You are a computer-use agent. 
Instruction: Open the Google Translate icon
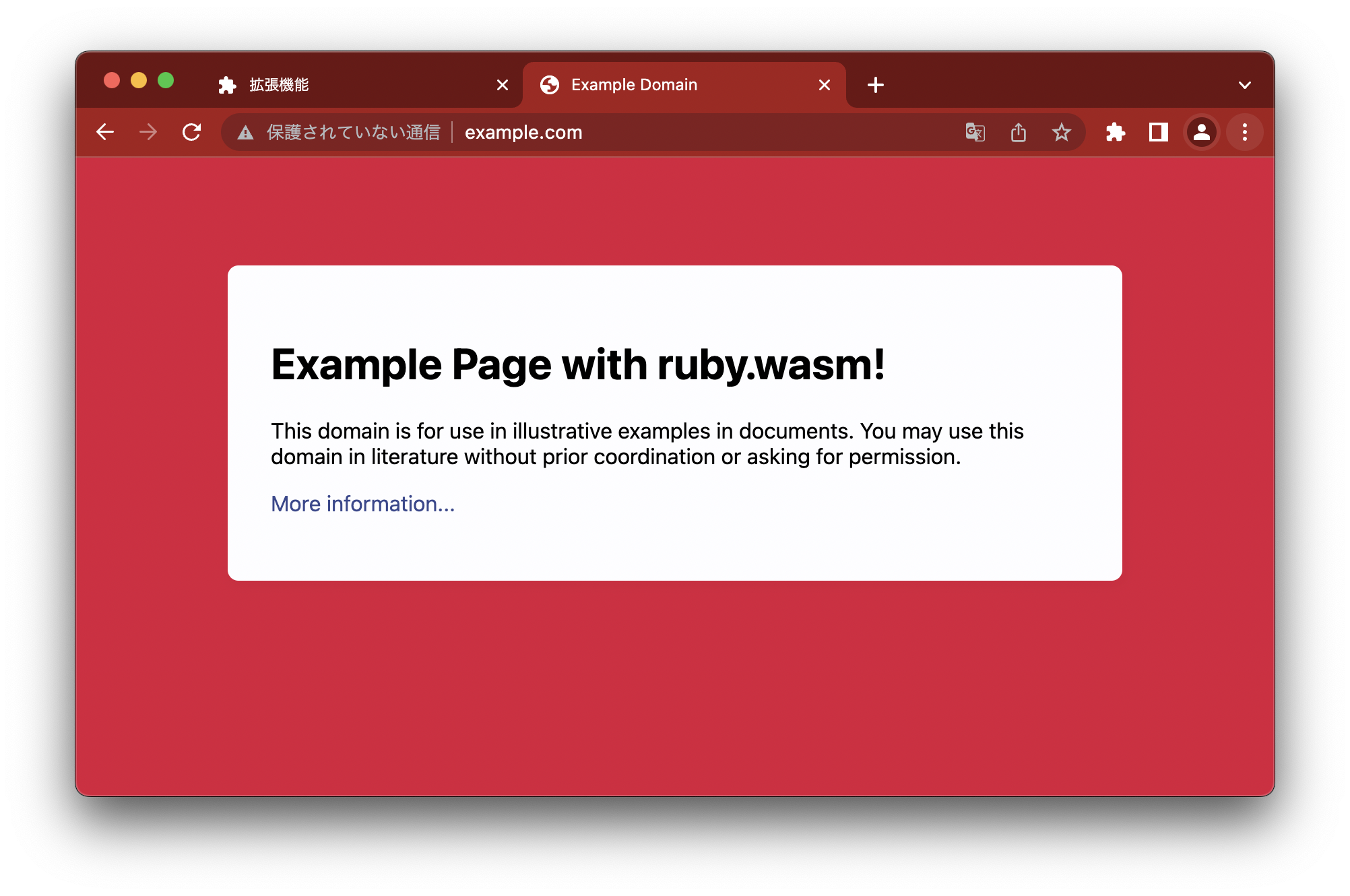pyautogui.click(x=975, y=132)
